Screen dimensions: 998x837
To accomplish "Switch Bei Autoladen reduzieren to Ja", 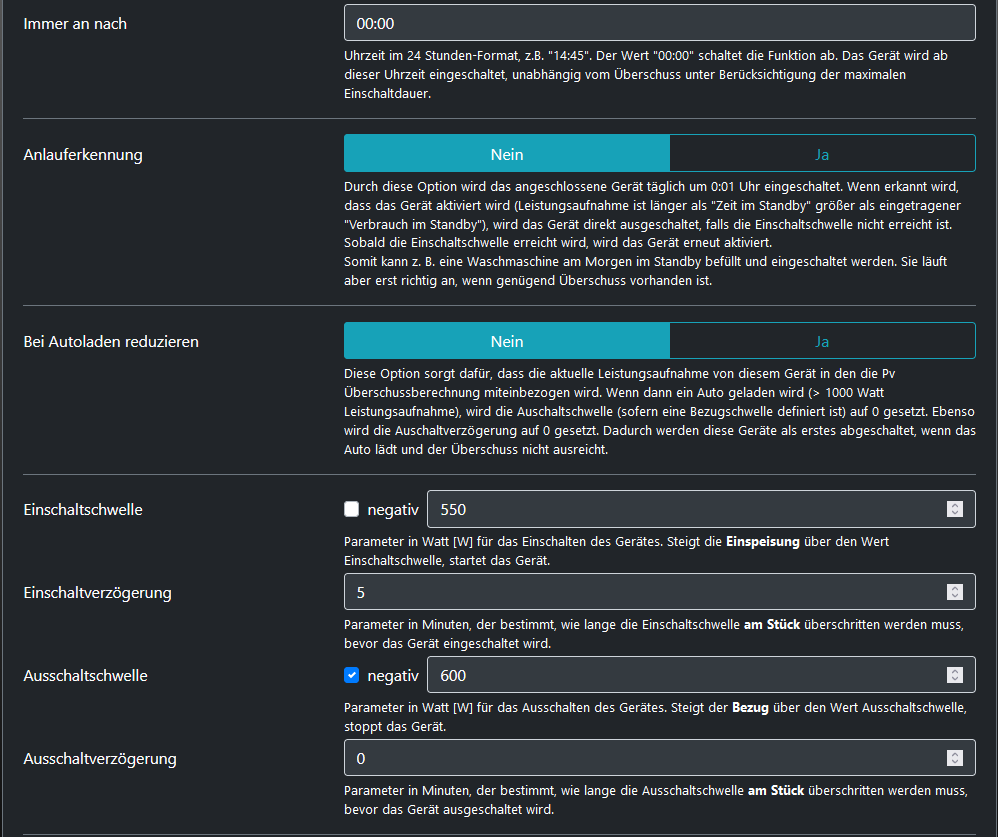I will point(821,341).
